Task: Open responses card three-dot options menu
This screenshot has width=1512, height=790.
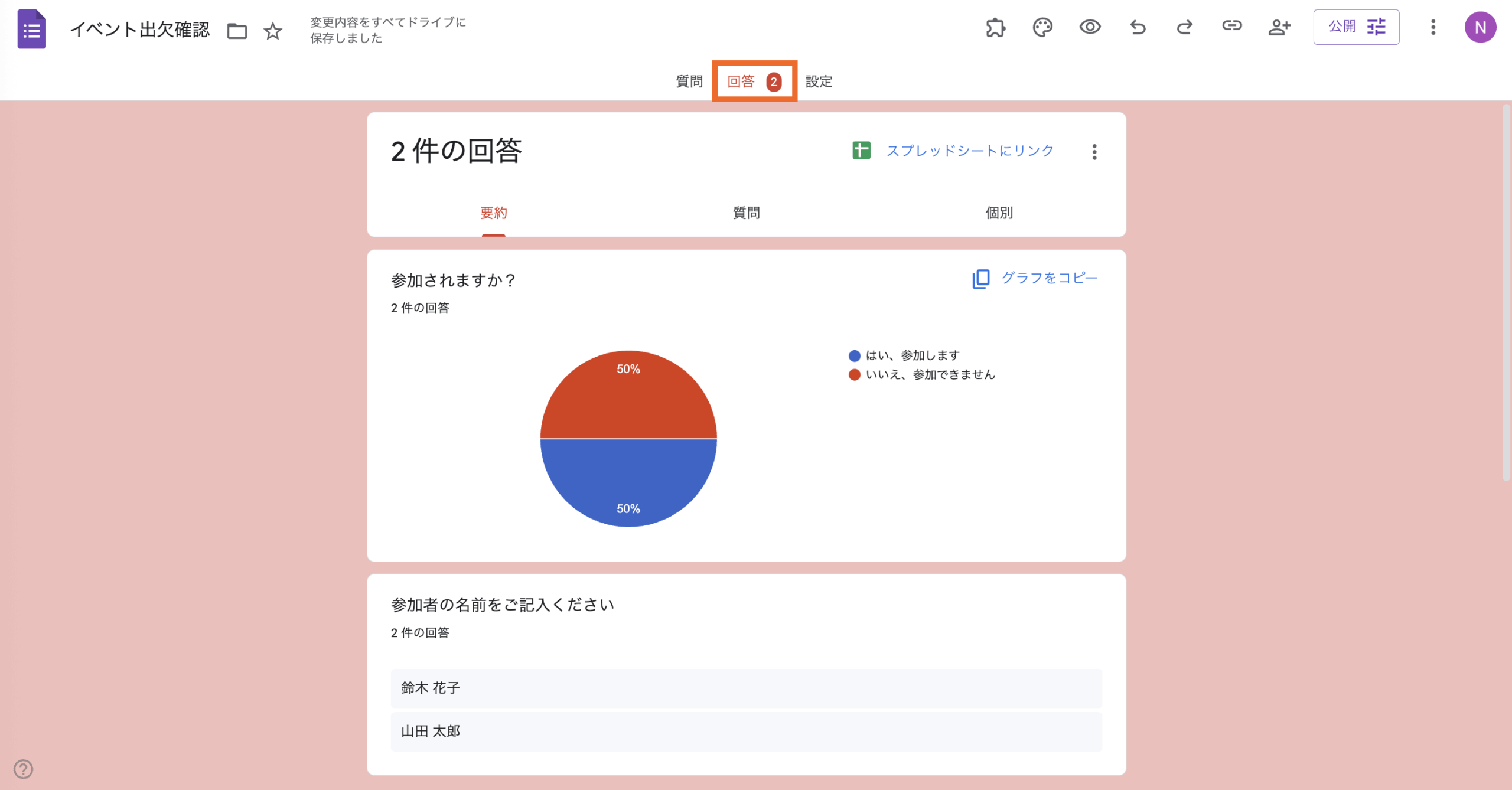Action: (x=1094, y=152)
